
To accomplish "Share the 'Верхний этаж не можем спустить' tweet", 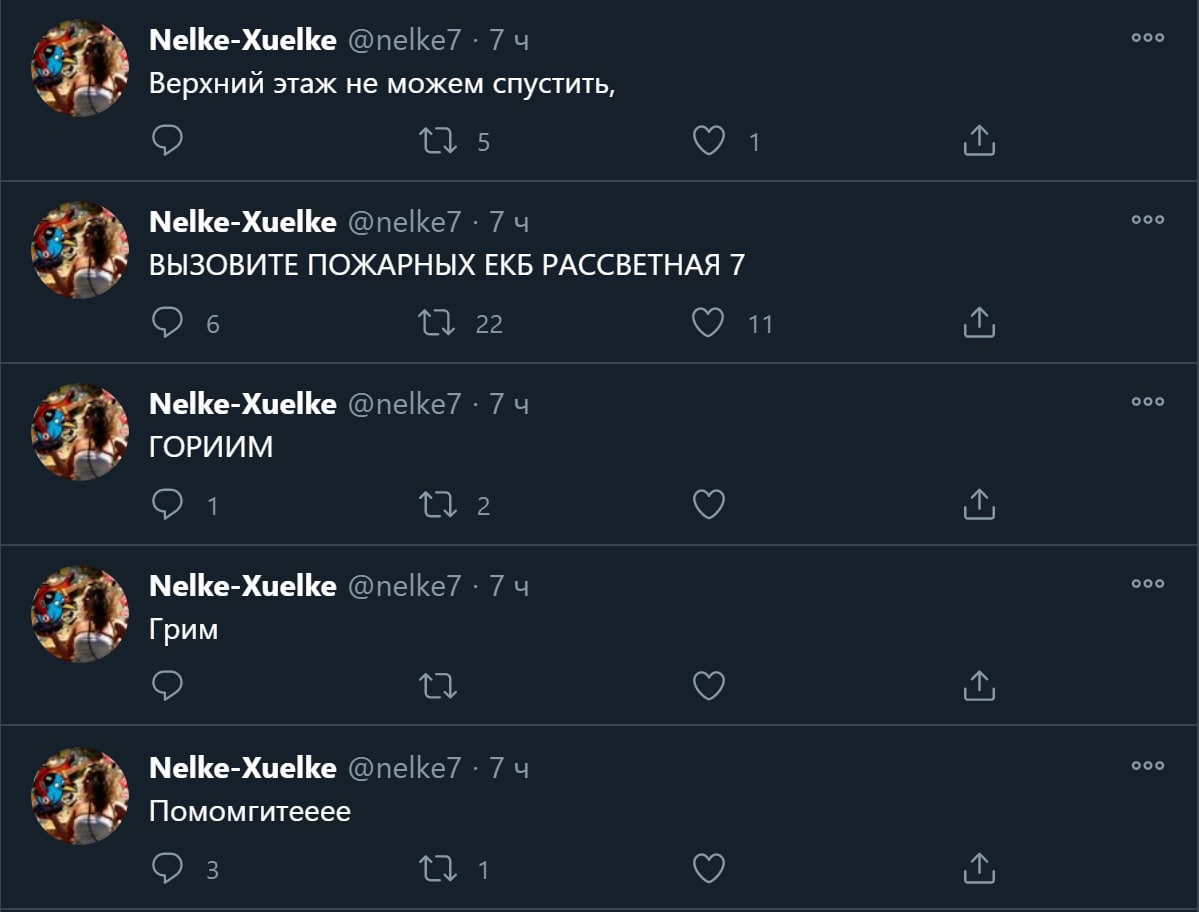I will click(979, 141).
